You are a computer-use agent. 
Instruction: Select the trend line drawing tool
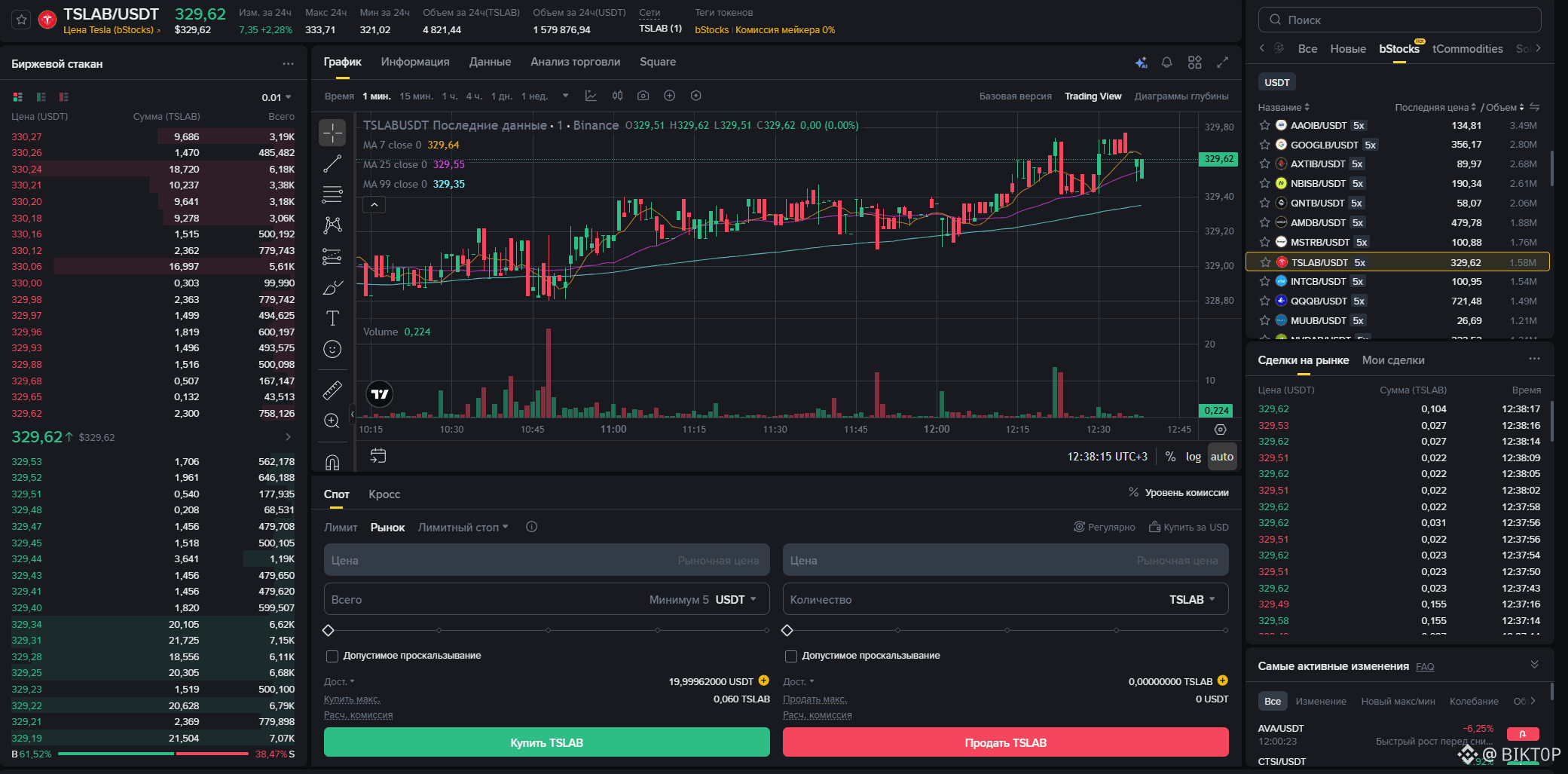(x=332, y=164)
